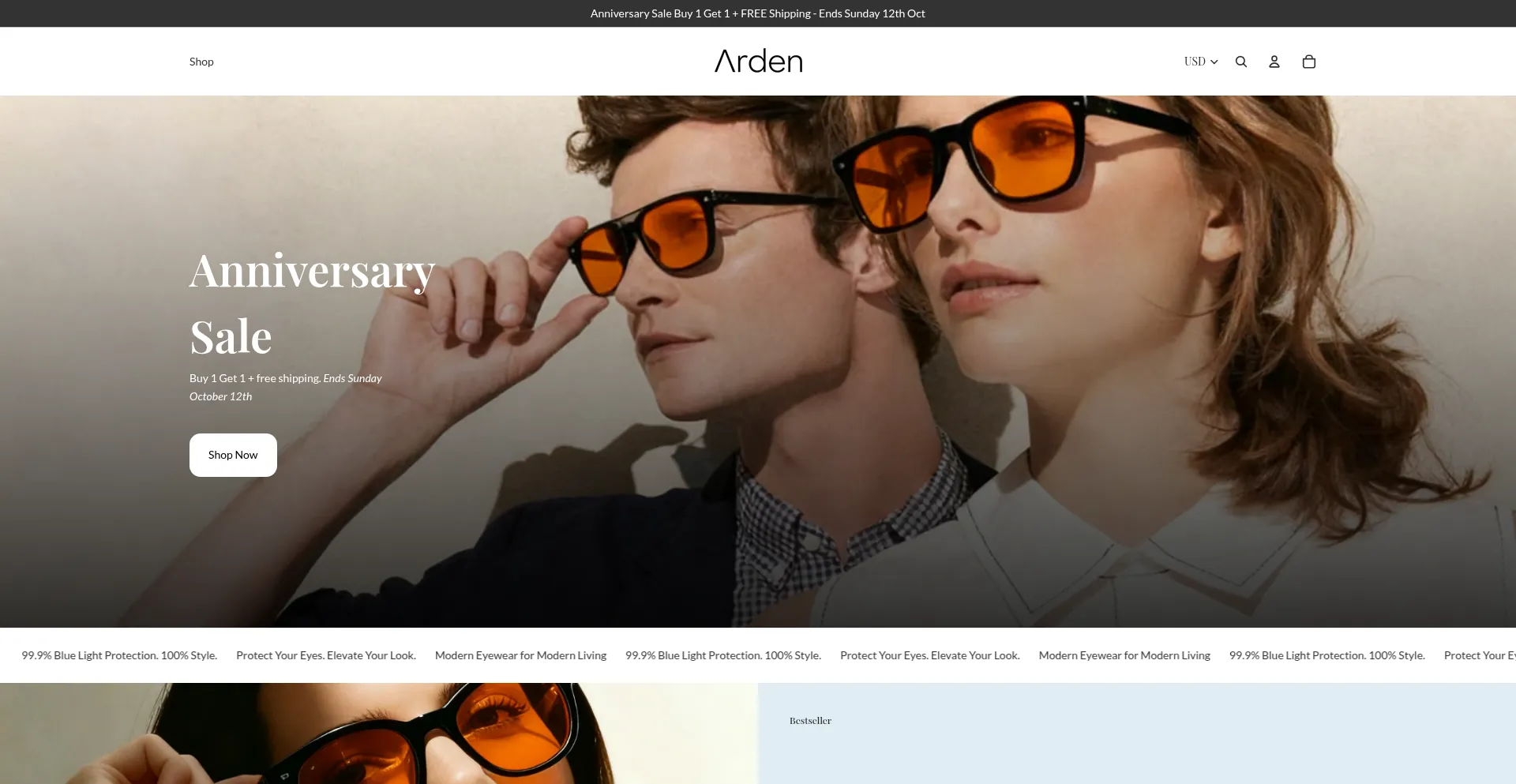Click the leftmost 'Protect Your Eyes. Elevate Your Look.' text
Image resolution: width=1516 pixels, height=784 pixels.
coord(326,655)
